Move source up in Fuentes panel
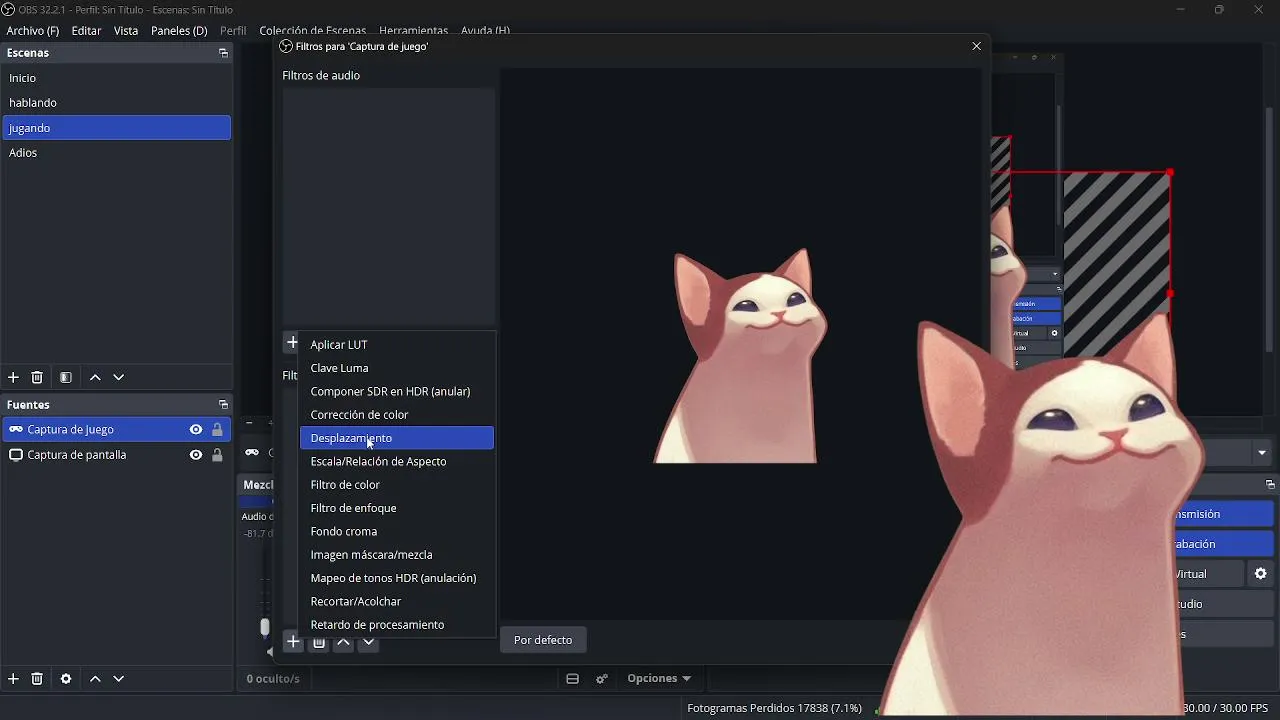1280x720 pixels. [x=95, y=679]
